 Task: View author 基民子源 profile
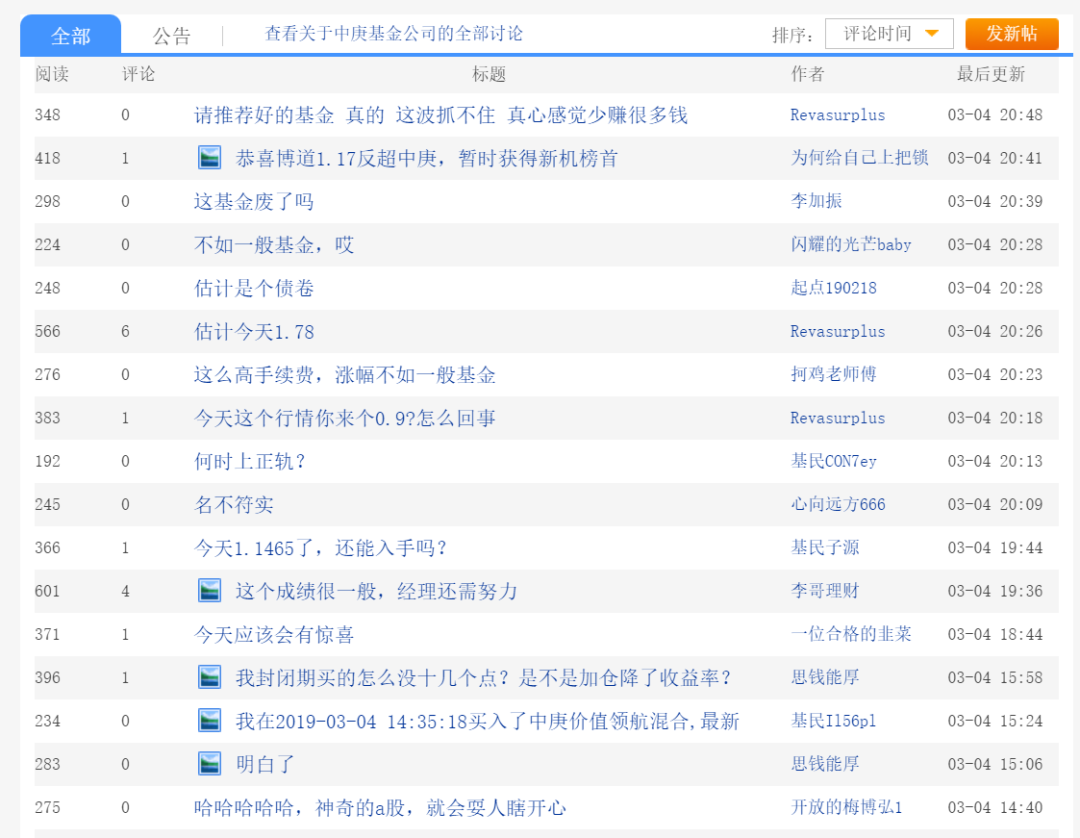(825, 548)
